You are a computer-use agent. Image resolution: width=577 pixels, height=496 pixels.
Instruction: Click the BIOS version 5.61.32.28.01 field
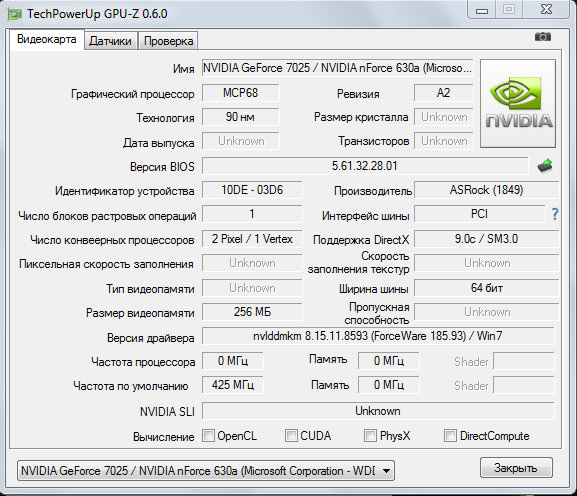(x=365, y=166)
